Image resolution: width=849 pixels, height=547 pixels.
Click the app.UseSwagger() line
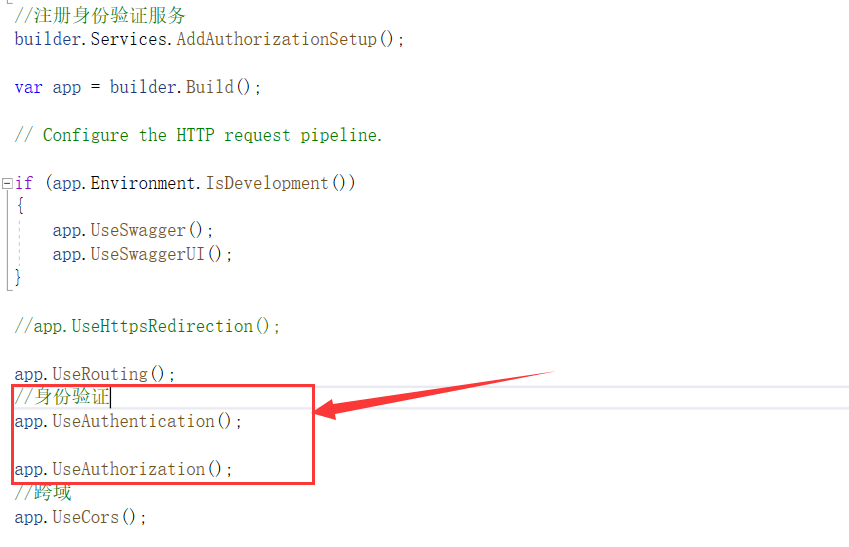pos(133,230)
